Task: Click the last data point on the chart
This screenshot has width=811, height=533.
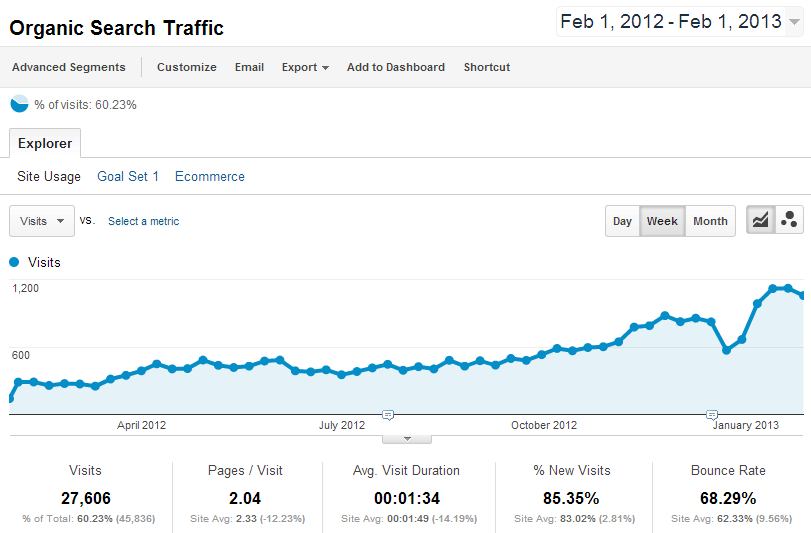Action: [x=803, y=295]
